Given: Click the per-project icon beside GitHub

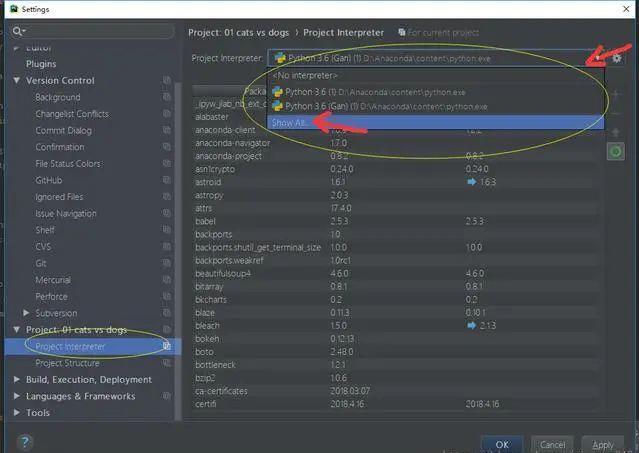Looking at the screenshot, I should click(167, 180).
